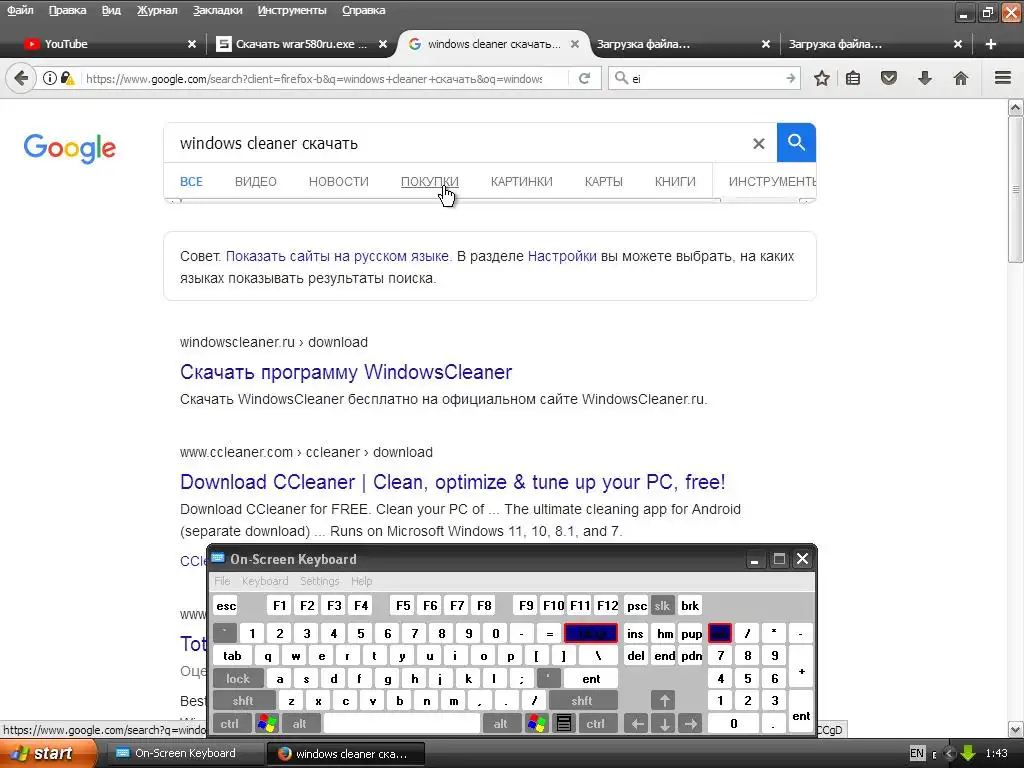Click the ent key beside apostrophe
1024x768 pixels.
(591, 679)
